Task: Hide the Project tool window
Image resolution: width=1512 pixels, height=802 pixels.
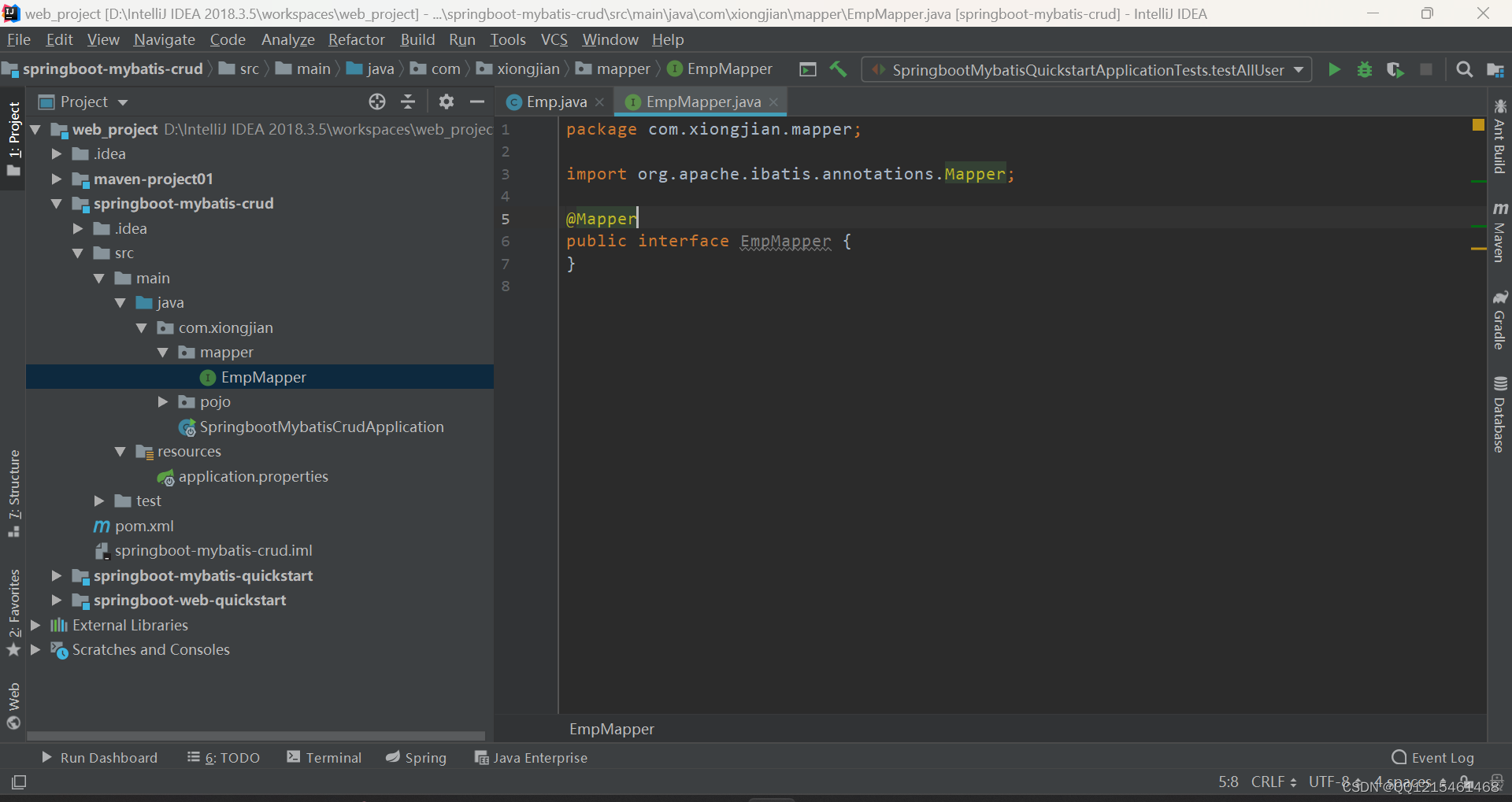Action: [476, 102]
